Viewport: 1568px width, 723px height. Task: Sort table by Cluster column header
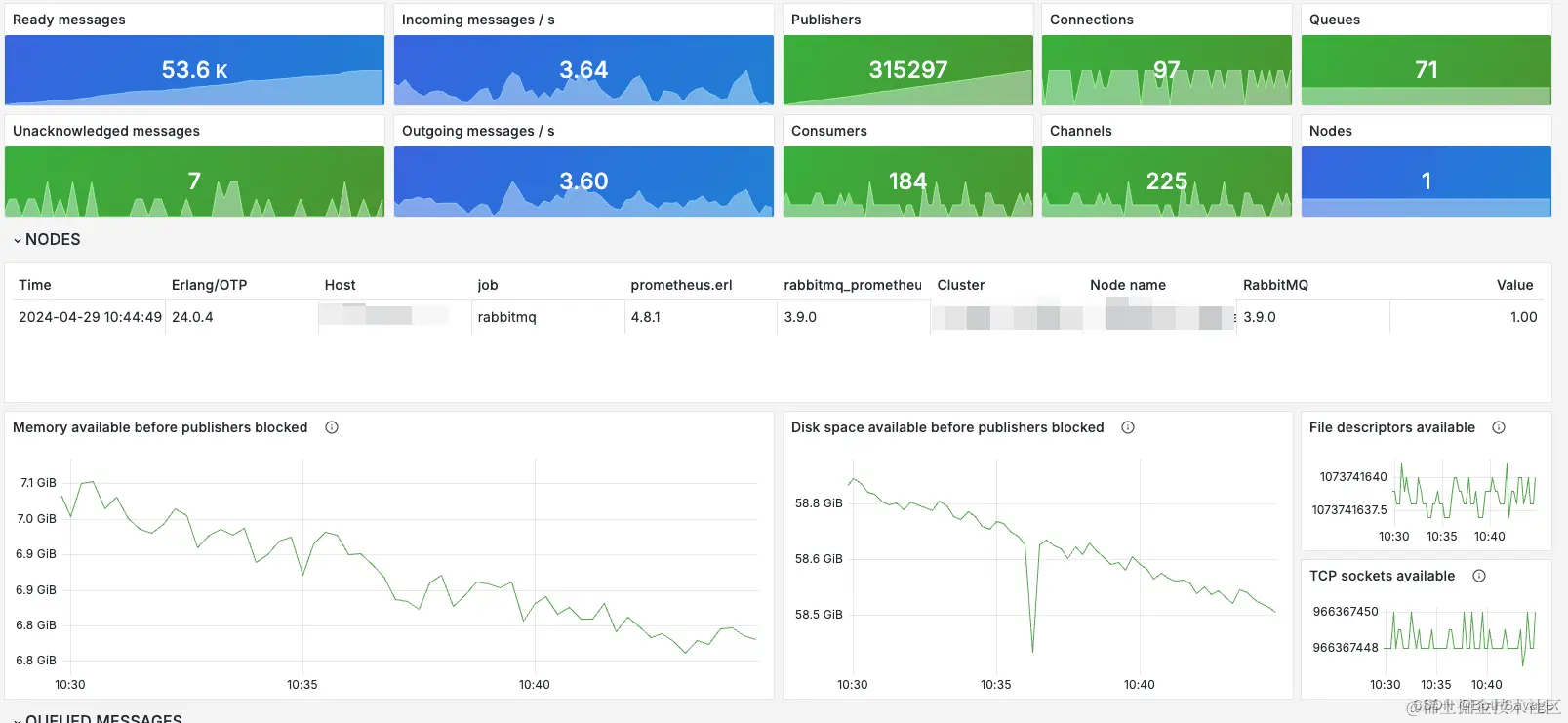pos(960,285)
